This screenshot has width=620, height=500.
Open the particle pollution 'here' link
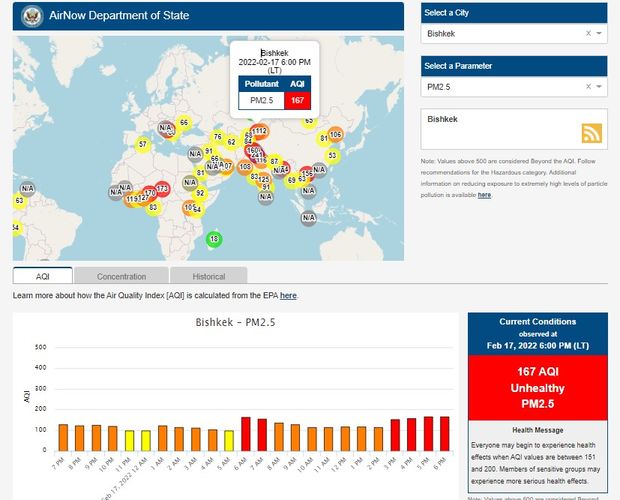click(484, 195)
